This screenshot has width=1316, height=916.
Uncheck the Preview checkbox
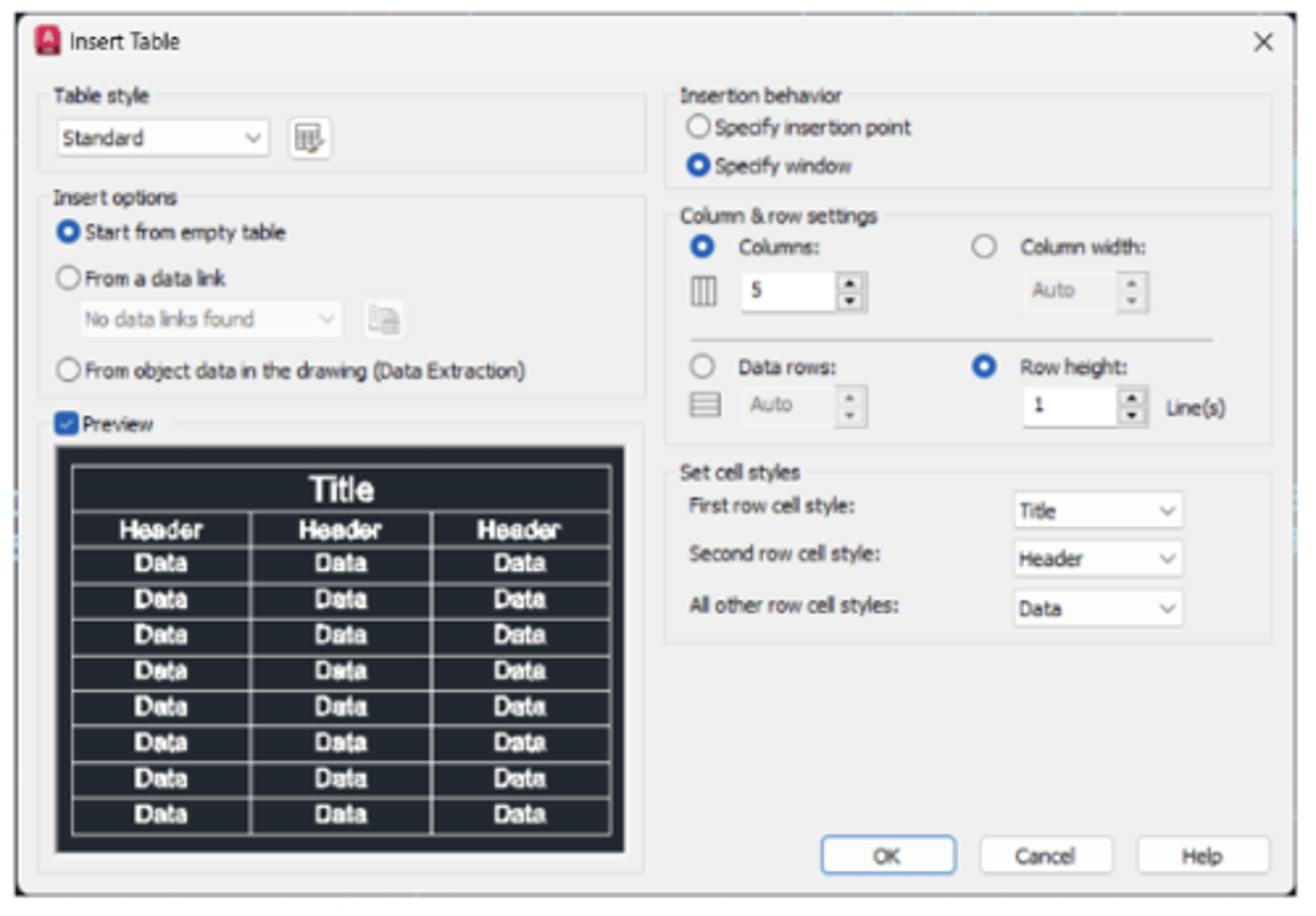[66, 423]
